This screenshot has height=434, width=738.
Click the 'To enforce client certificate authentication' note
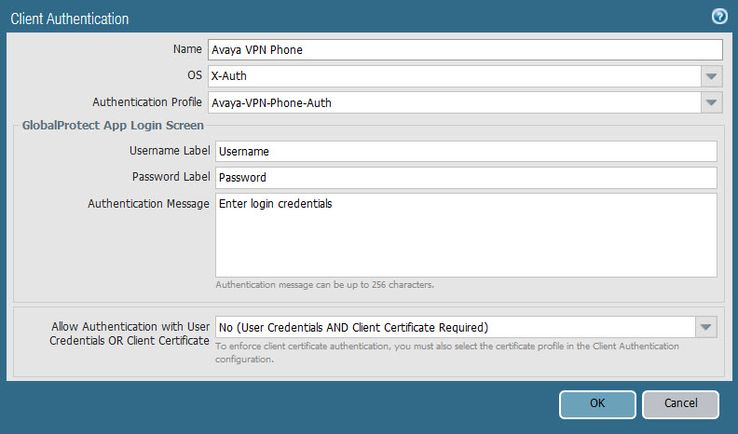pyautogui.click(x=447, y=353)
